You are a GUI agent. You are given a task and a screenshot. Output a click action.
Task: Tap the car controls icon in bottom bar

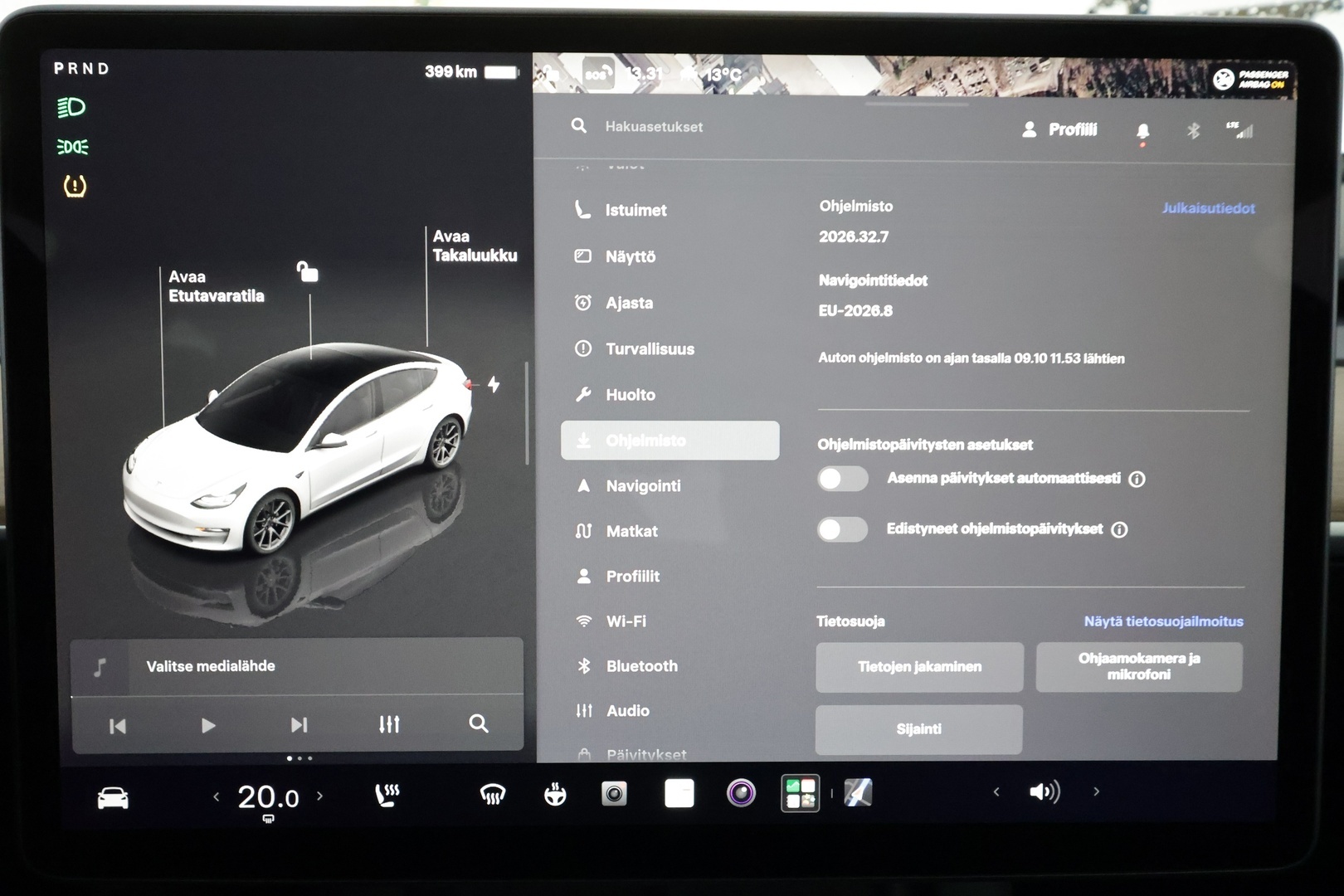coord(113,798)
